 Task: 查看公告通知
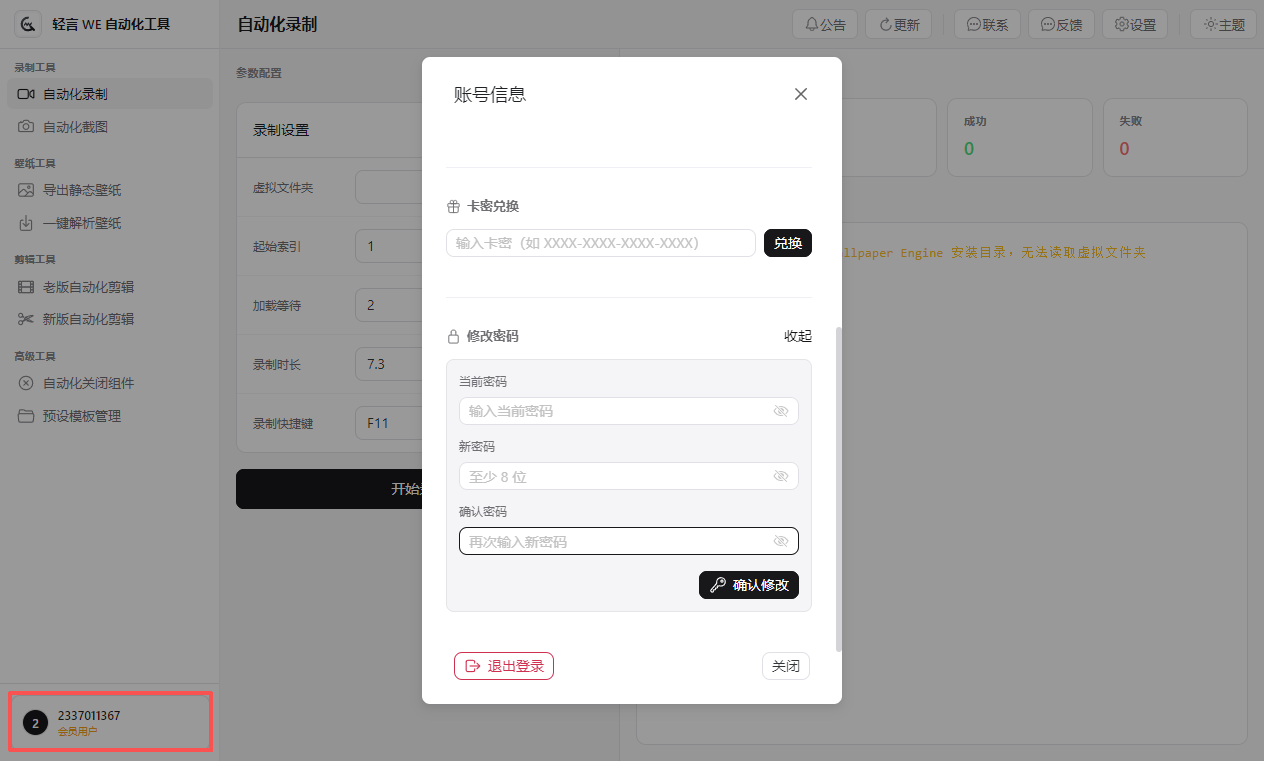click(x=825, y=24)
